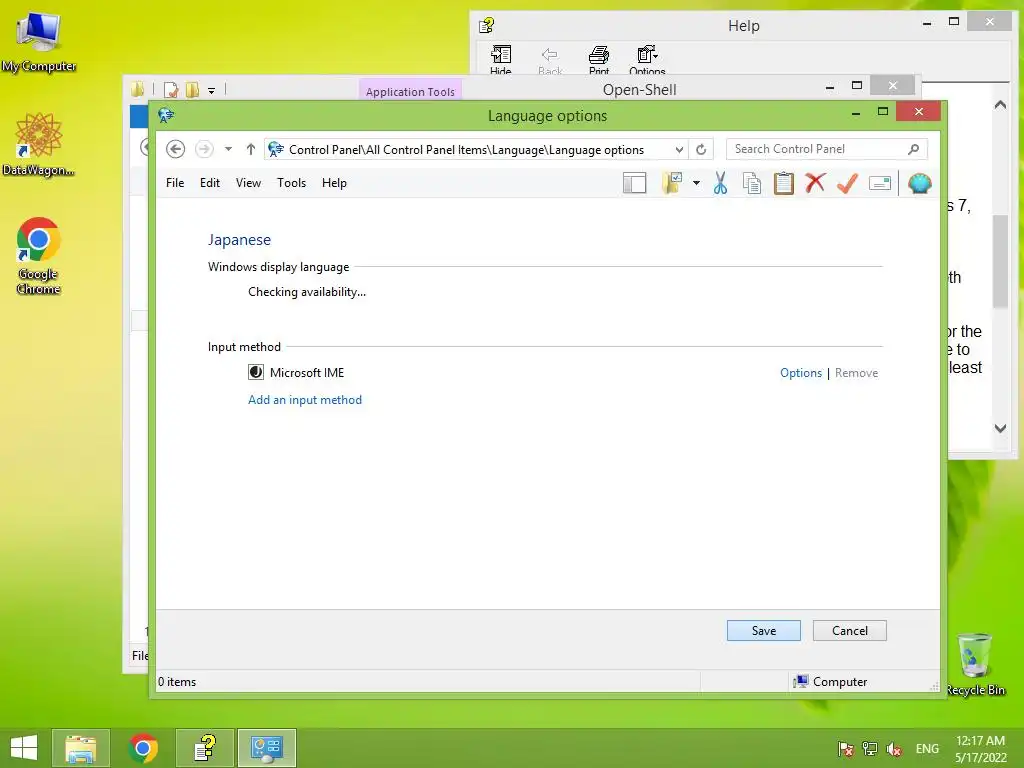Click the Properties checkmark icon
This screenshot has width=1024, height=768.
tap(848, 184)
